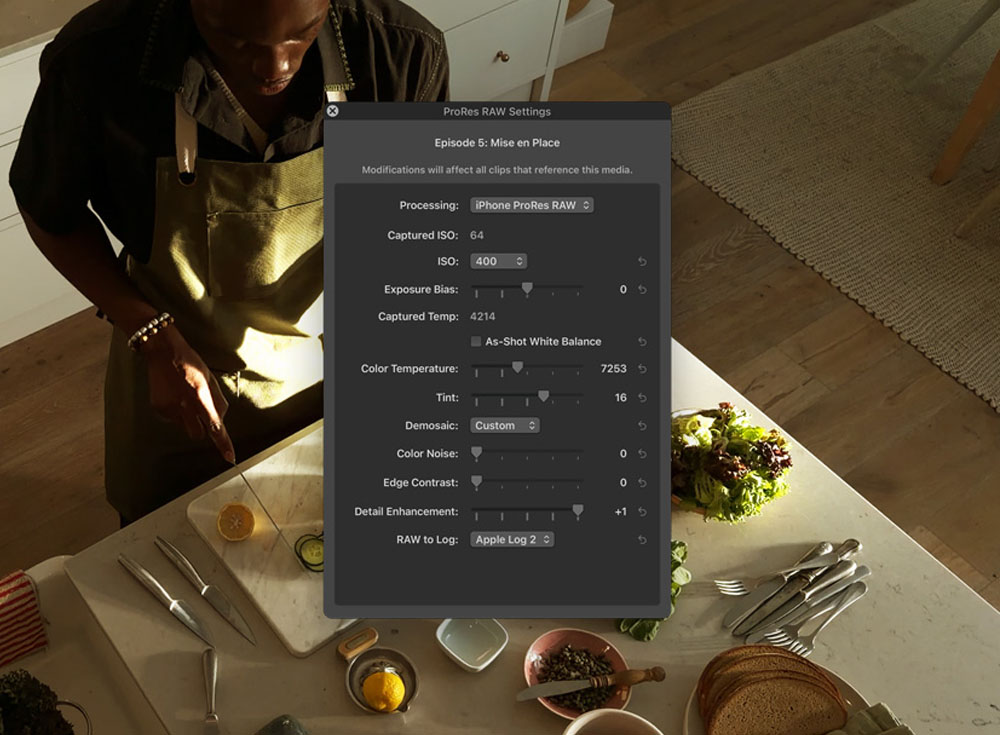The image size is (1000, 735).
Task: Reset Color Noise using its arrow icon
Action: [x=642, y=454]
